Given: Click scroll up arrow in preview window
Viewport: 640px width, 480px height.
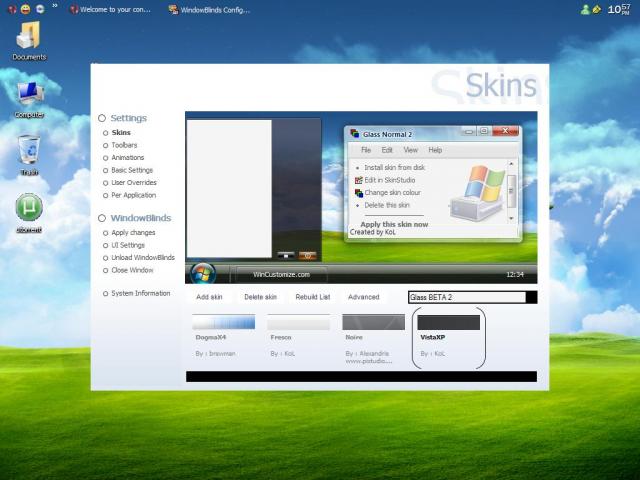Looking at the screenshot, I should pos(511,164).
